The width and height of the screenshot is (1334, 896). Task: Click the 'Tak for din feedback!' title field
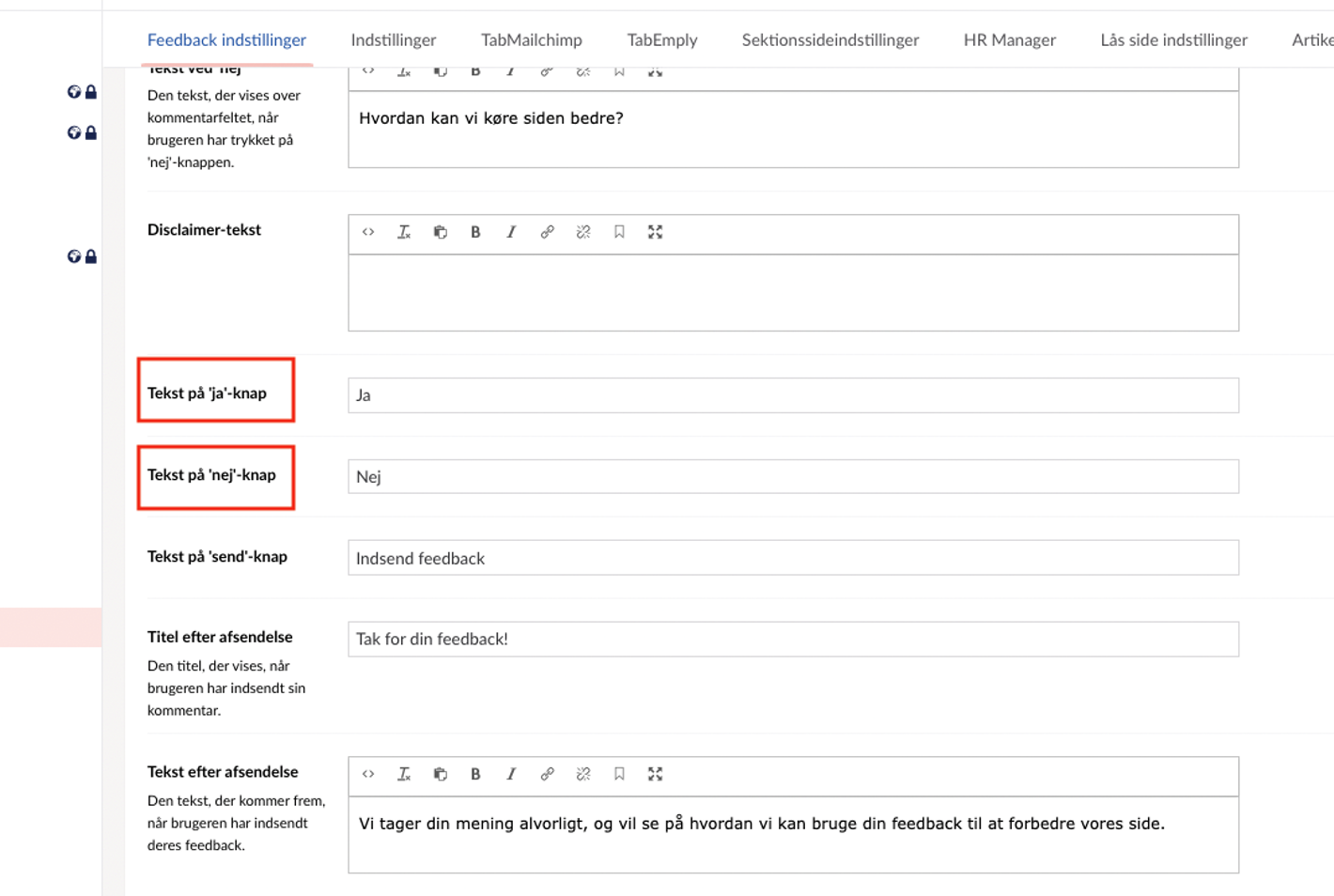pyautogui.click(x=793, y=639)
